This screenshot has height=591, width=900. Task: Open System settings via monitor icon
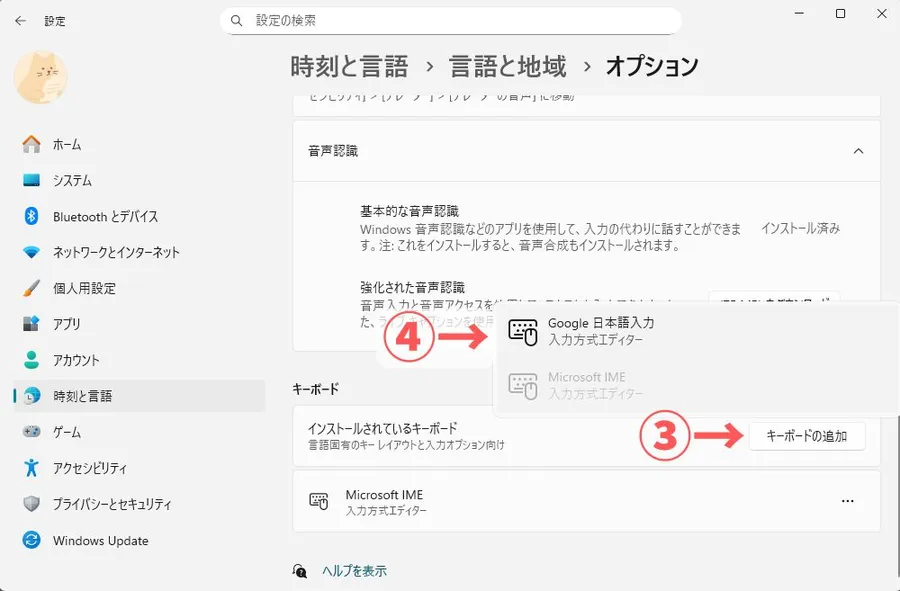(31, 181)
